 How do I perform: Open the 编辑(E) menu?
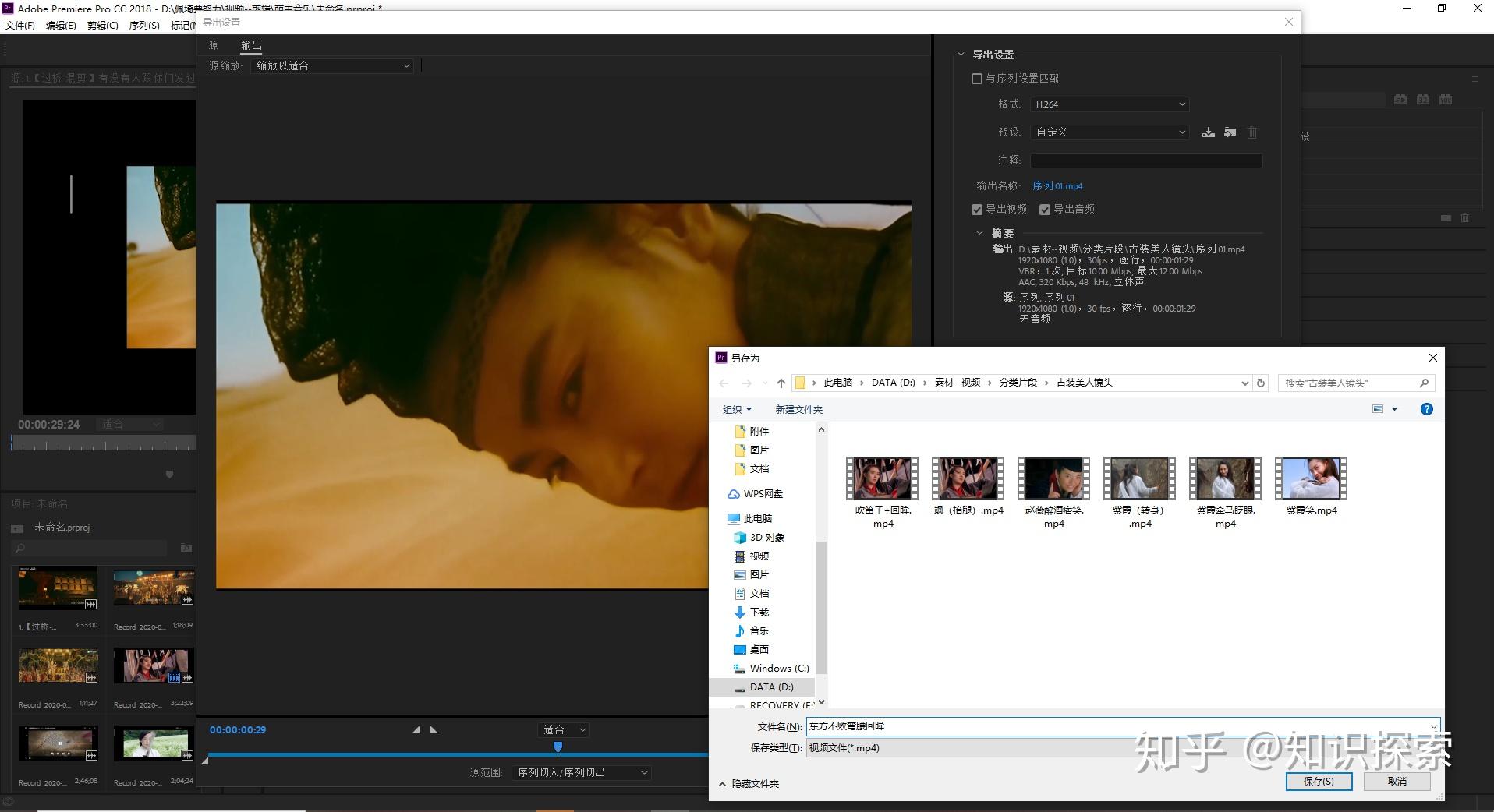(61, 26)
